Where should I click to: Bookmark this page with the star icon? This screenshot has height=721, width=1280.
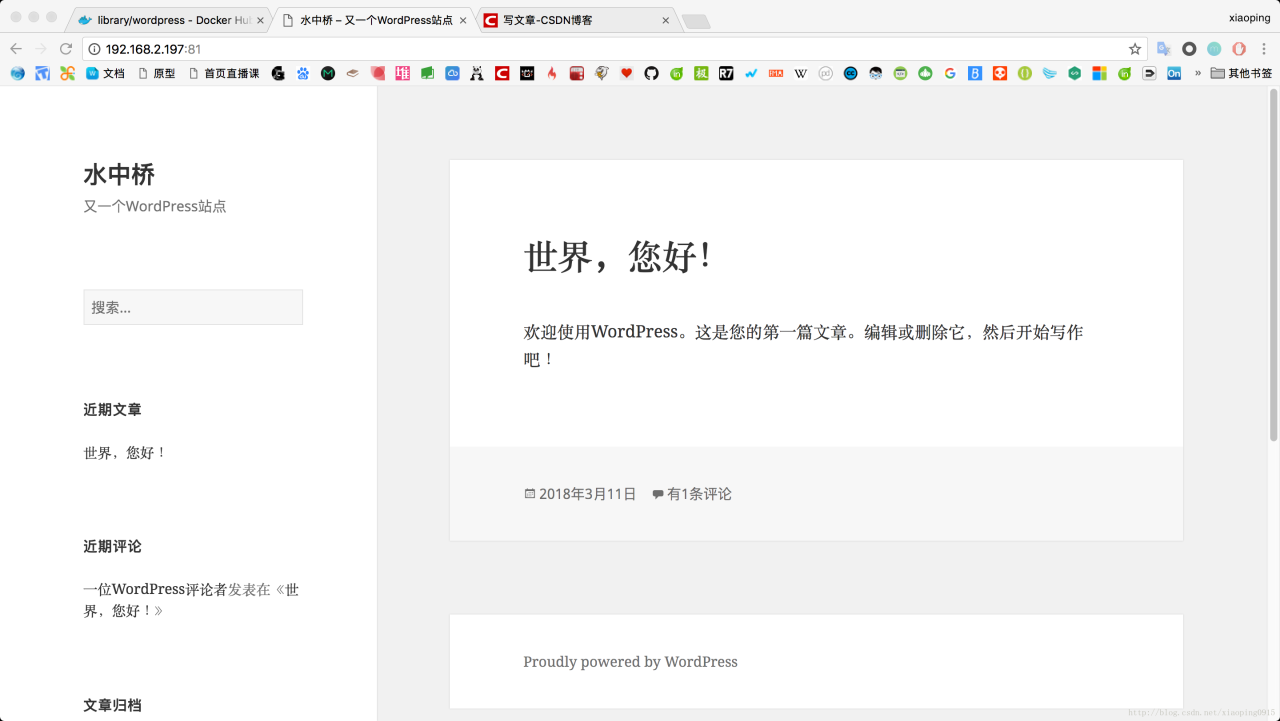pos(1135,49)
